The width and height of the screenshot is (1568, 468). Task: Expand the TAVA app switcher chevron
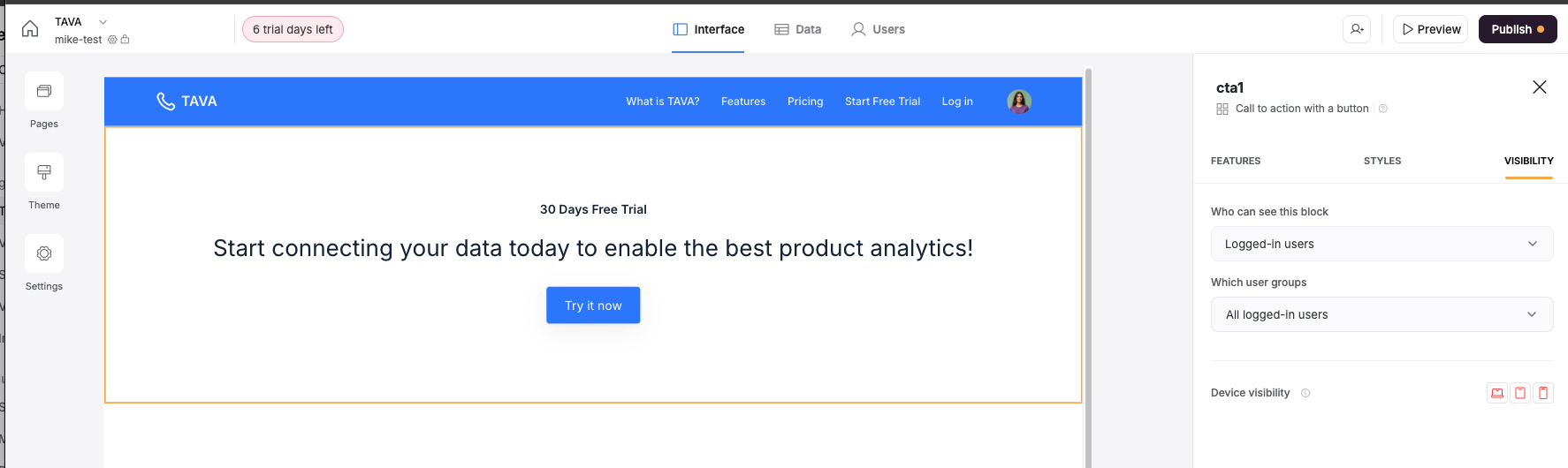(x=103, y=22)
